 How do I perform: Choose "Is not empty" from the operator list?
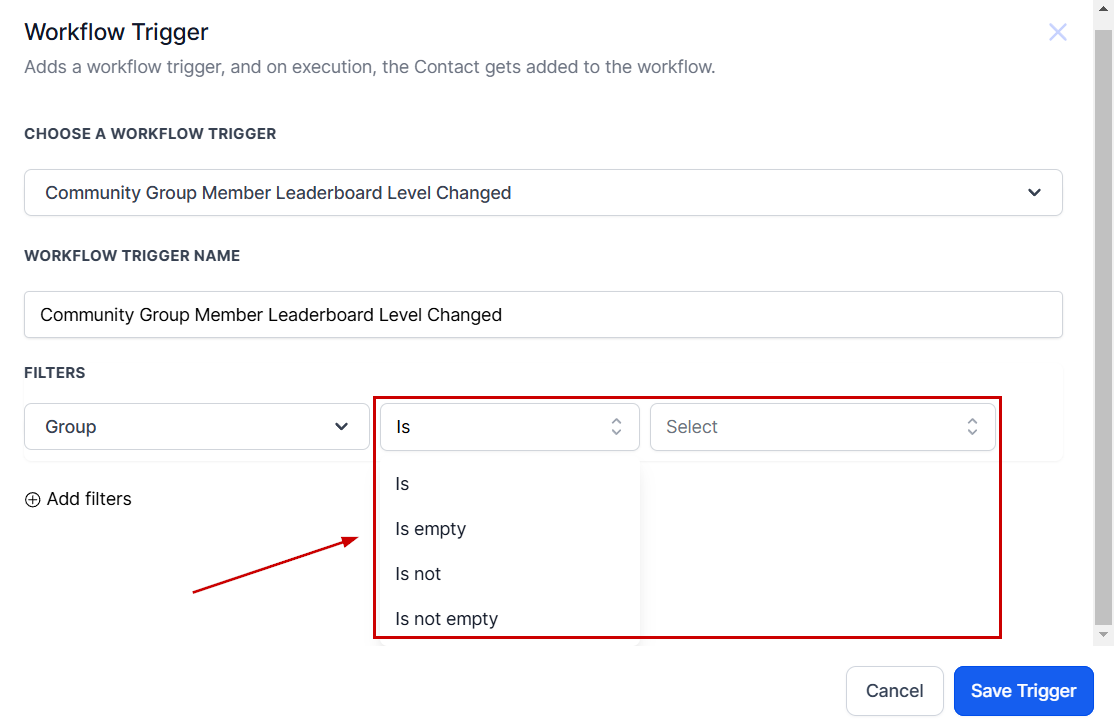tap(447, 619)
